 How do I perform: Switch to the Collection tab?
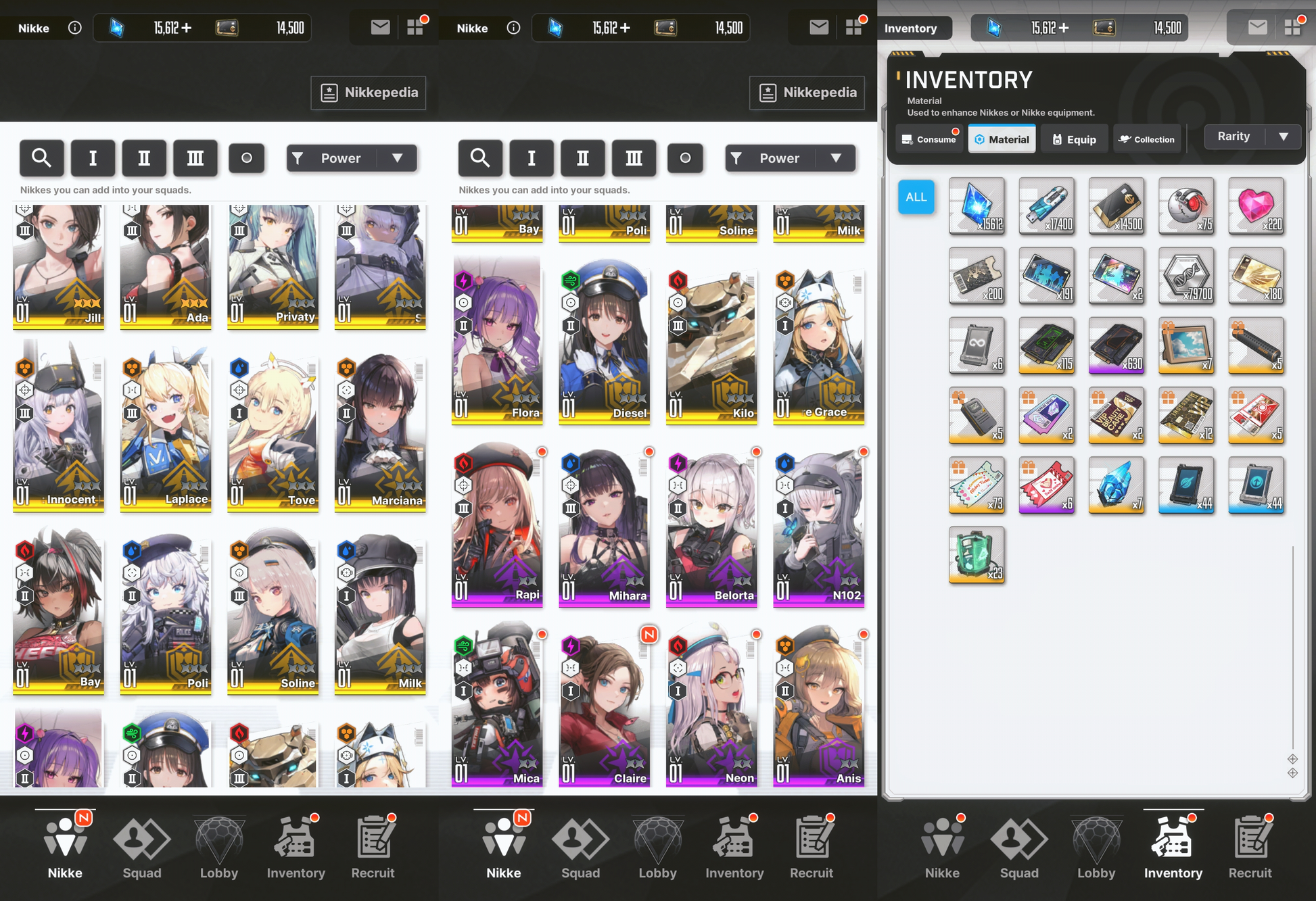1147,139
